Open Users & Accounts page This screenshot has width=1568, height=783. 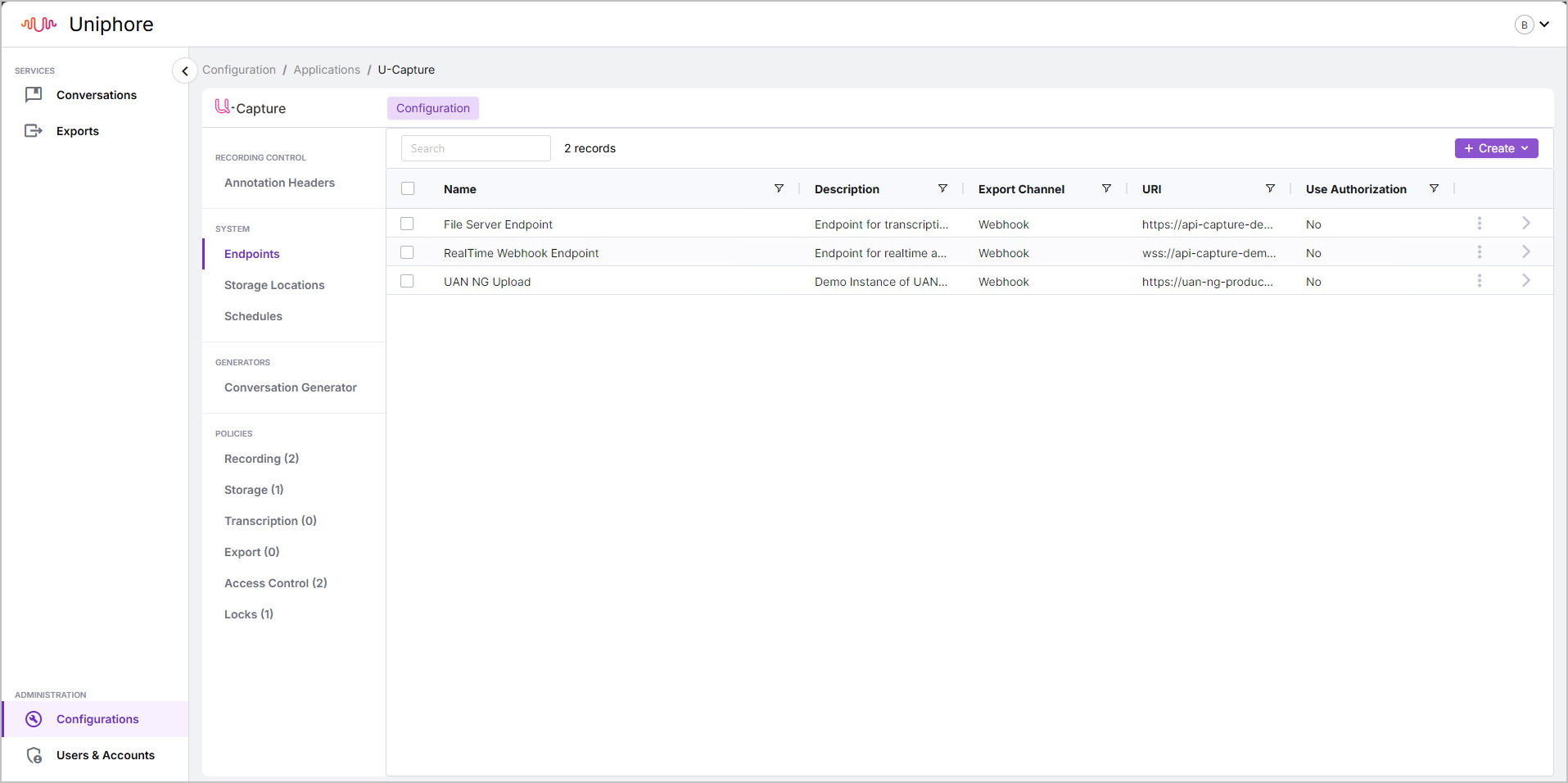(x=106, y=755)
